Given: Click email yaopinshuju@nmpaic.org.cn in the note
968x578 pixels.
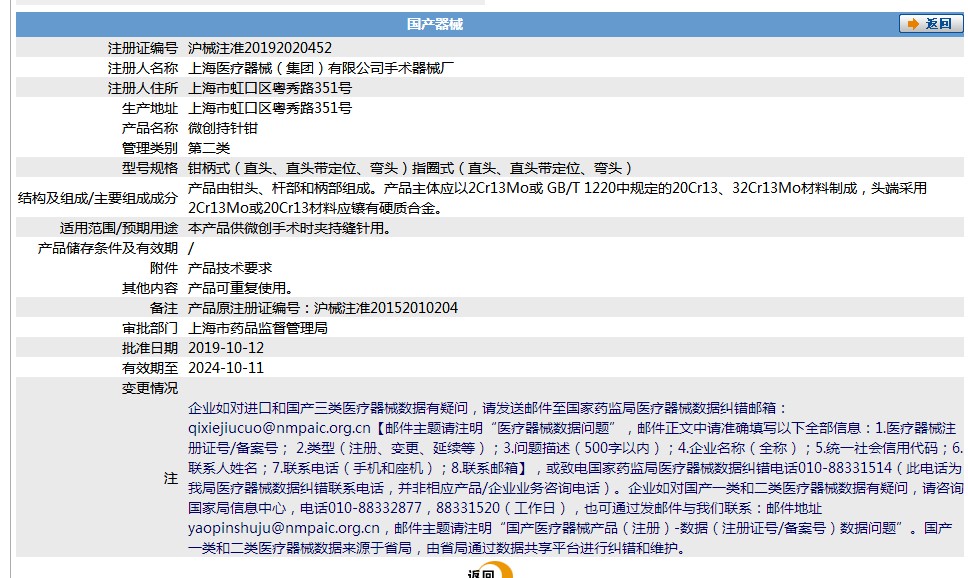Looking at the screenshot, I should (284, 528).
